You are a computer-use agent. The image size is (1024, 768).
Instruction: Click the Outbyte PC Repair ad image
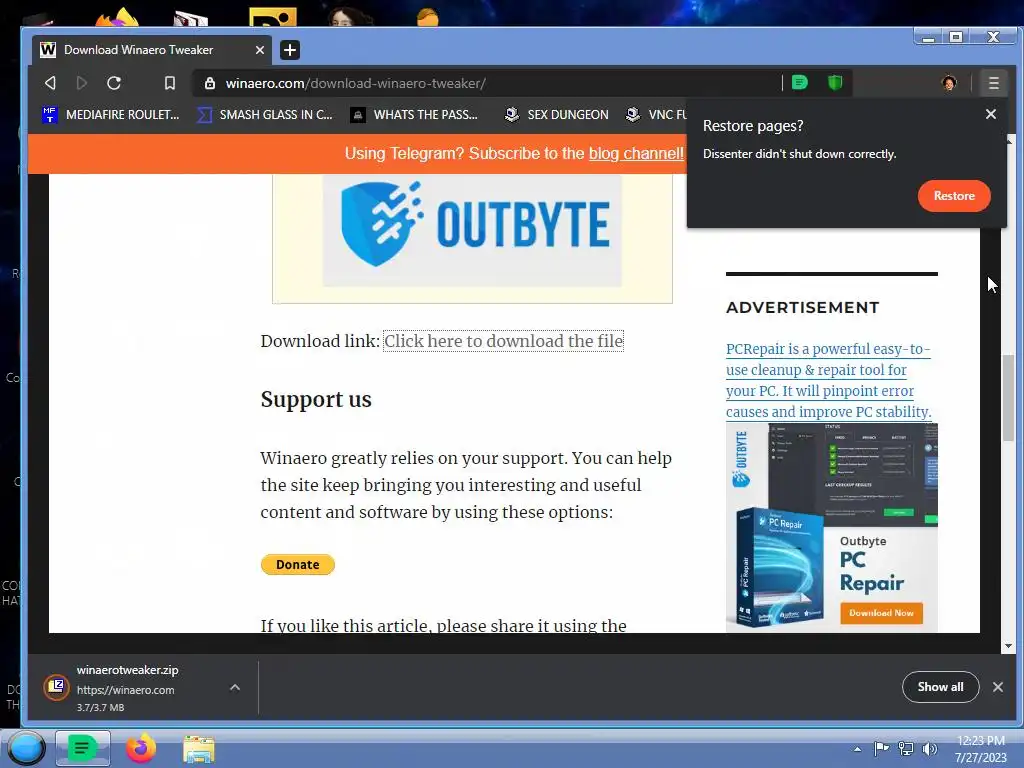(831, 526)
